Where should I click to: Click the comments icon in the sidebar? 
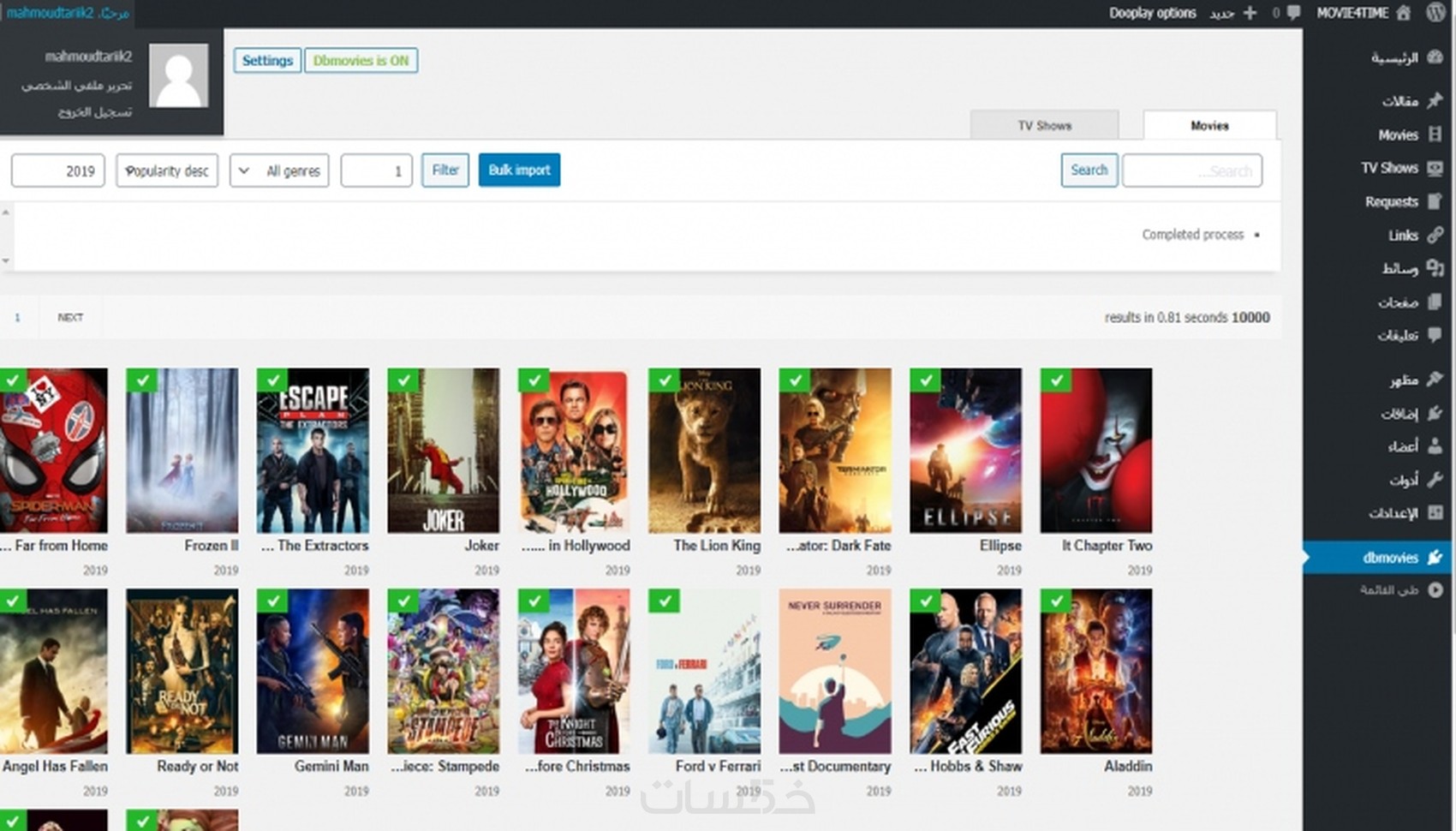(x=1435, y=335)
